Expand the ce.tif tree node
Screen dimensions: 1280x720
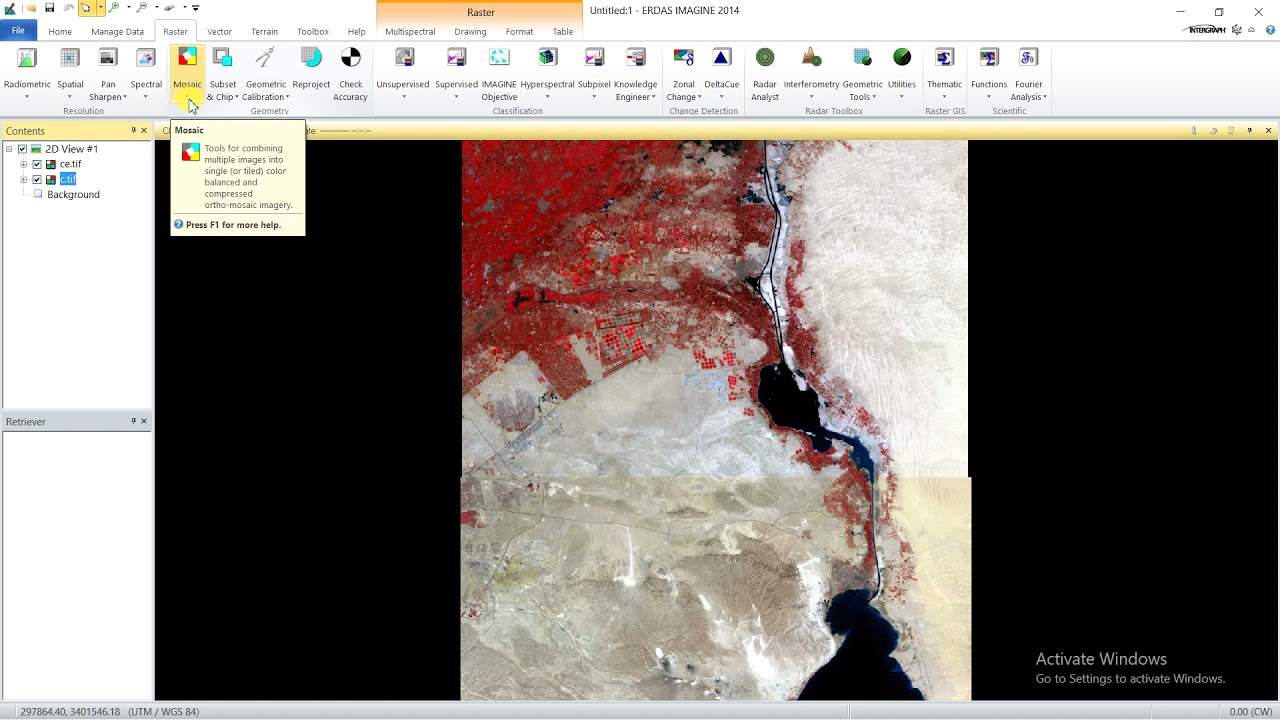[x=23, y=164]
